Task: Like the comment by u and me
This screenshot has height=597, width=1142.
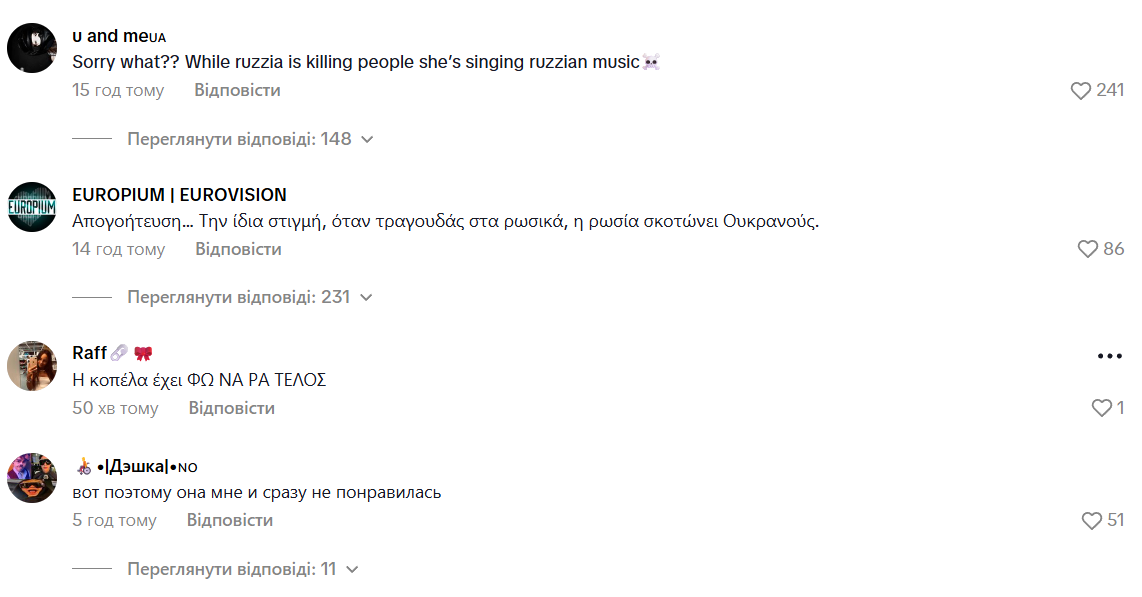Action: (1081, 91)
